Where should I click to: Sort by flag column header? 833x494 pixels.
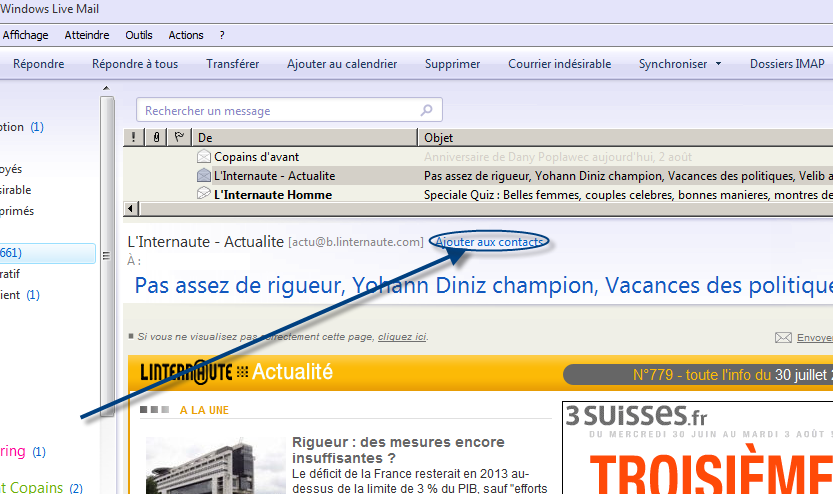tap(179, 138)
